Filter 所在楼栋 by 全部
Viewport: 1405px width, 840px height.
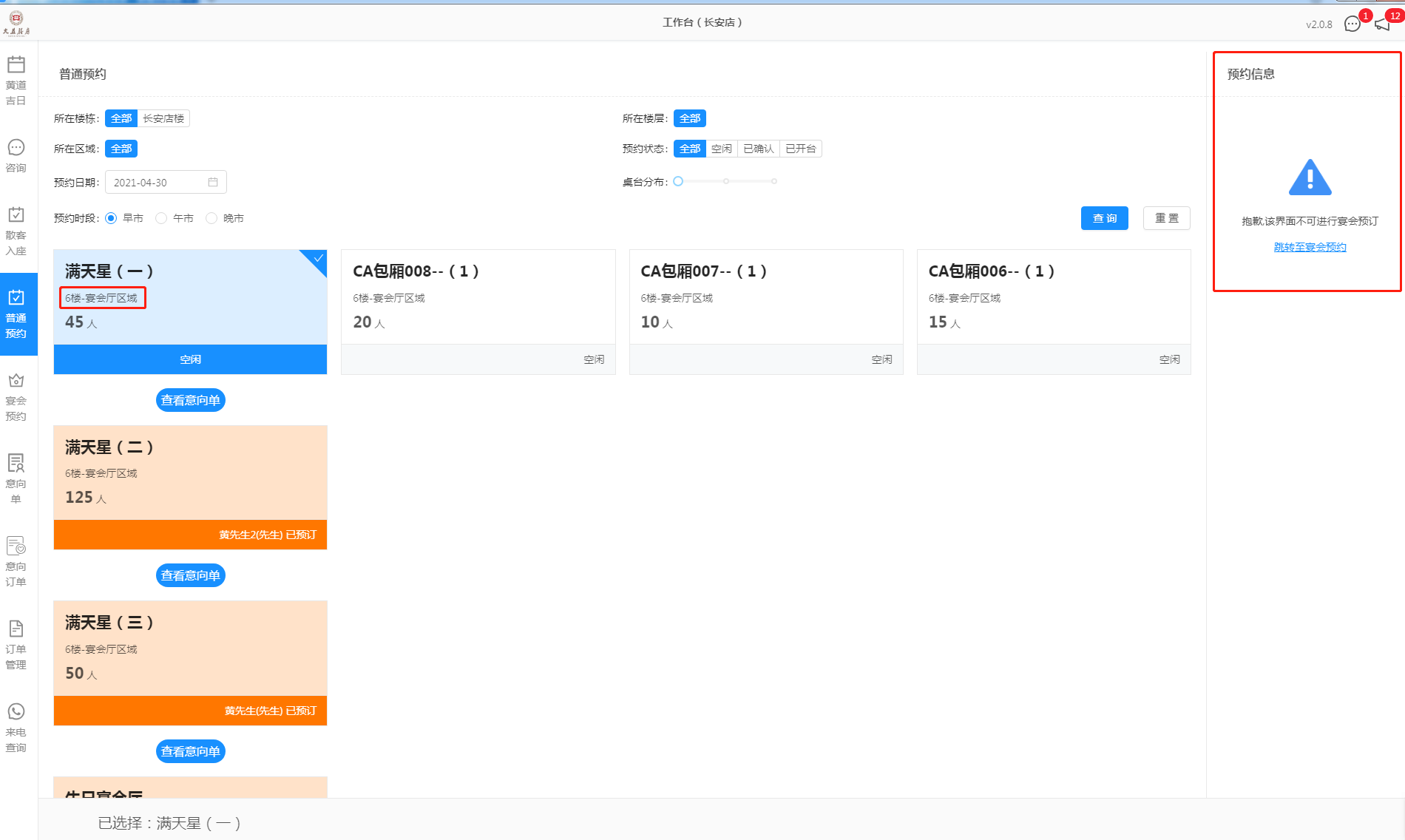pyautogui.click(x=121, y=118)
